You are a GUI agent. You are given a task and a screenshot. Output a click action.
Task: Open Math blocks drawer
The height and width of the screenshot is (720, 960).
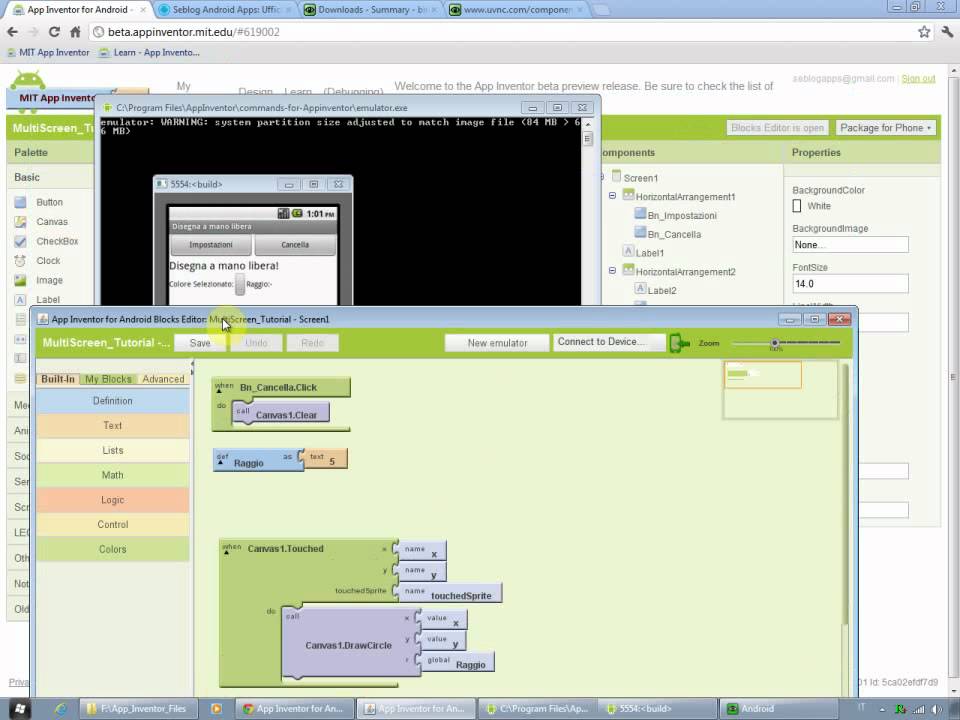click(x=113, y=475)
